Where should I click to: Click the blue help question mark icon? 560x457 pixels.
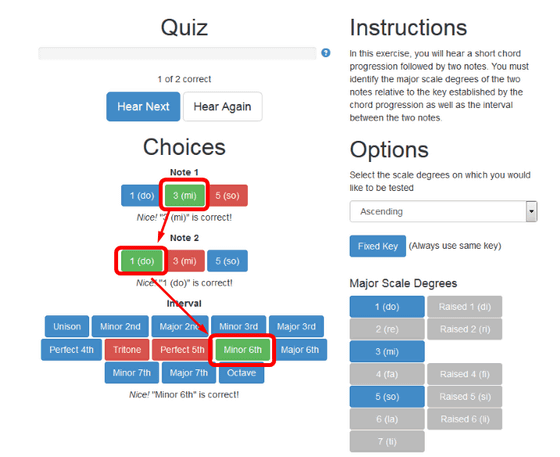pyautogui.click(x=325, y=53)
